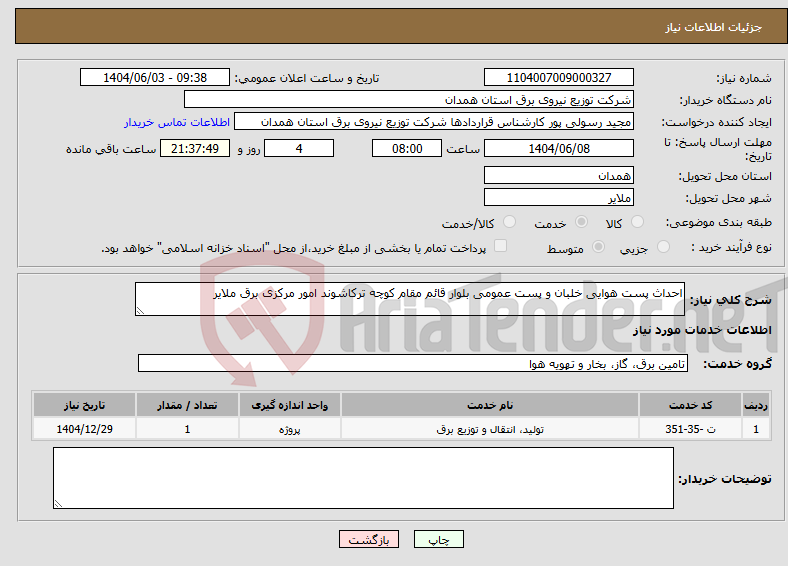The image size is (788, 566).
Task: Click the deadline date field 1404/06/08
Action: [558, 148]
